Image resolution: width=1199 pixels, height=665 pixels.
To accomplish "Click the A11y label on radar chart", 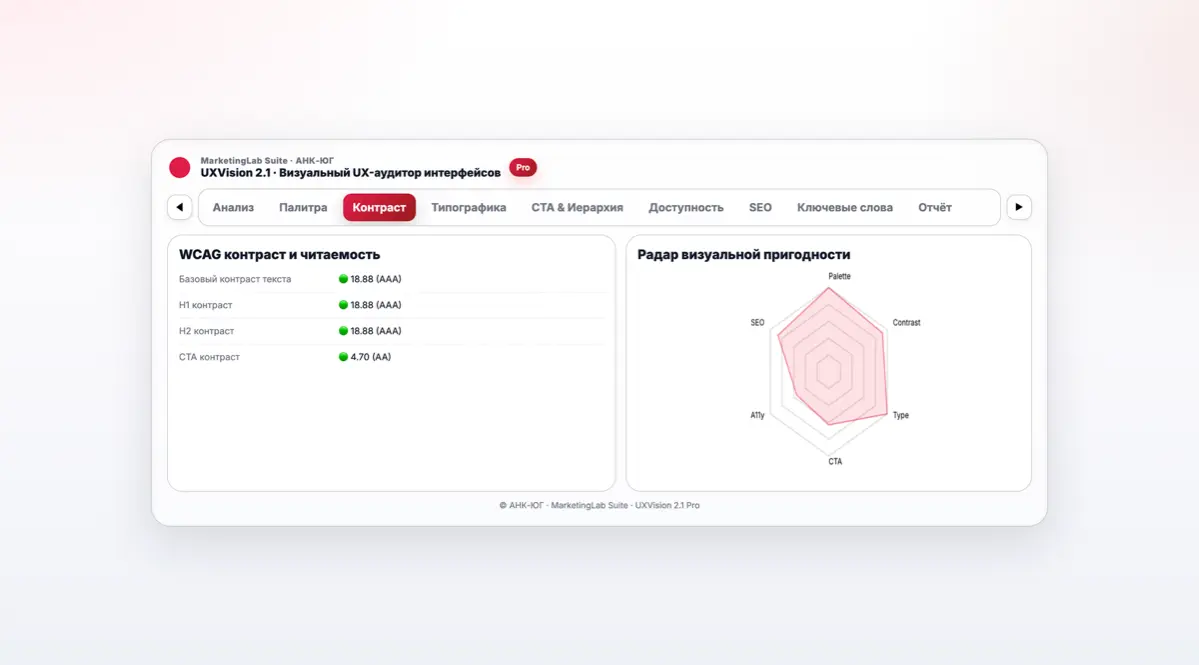I will tap(757, 415).
